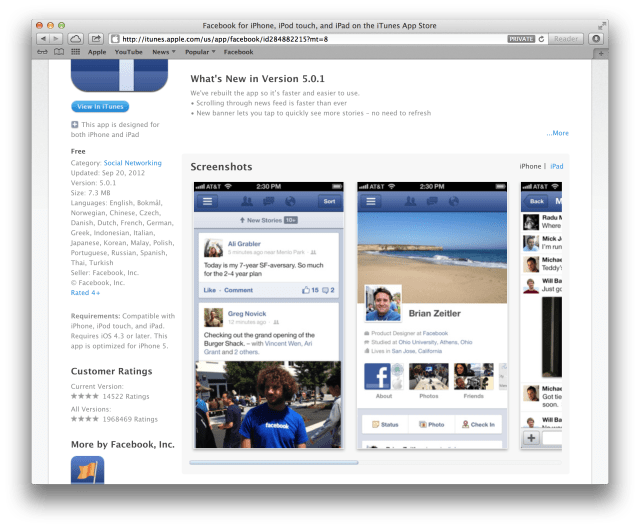Tap Ali Grabler name in screenshot
The image size is (640, 528).
[244, 244]
